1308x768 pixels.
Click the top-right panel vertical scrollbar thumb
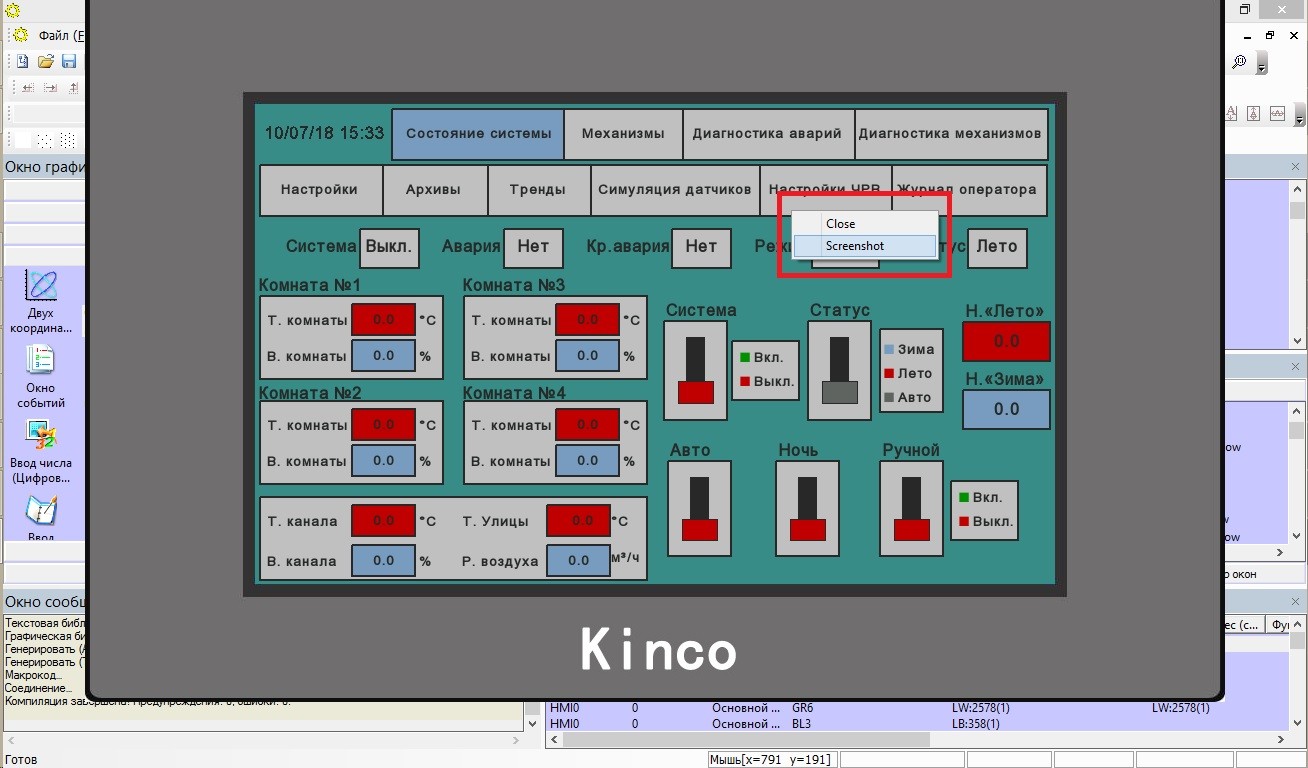[1297, 210]
